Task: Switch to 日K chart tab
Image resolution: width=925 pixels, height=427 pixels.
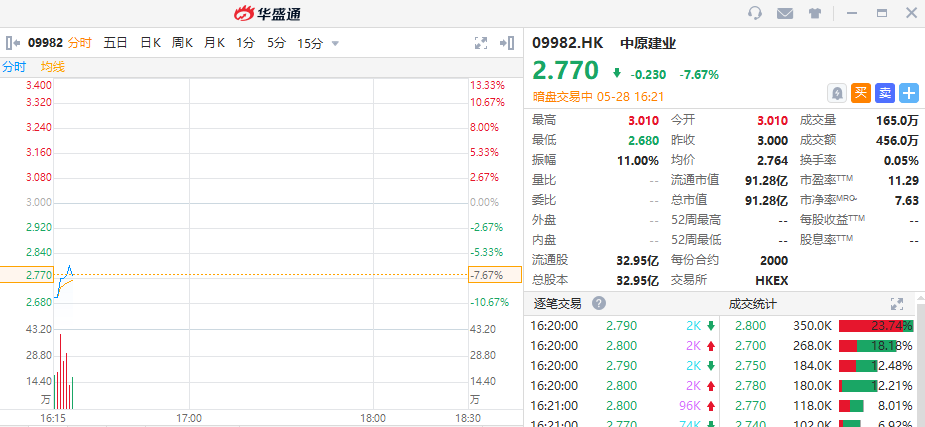Action: click(x=150, y=42)
